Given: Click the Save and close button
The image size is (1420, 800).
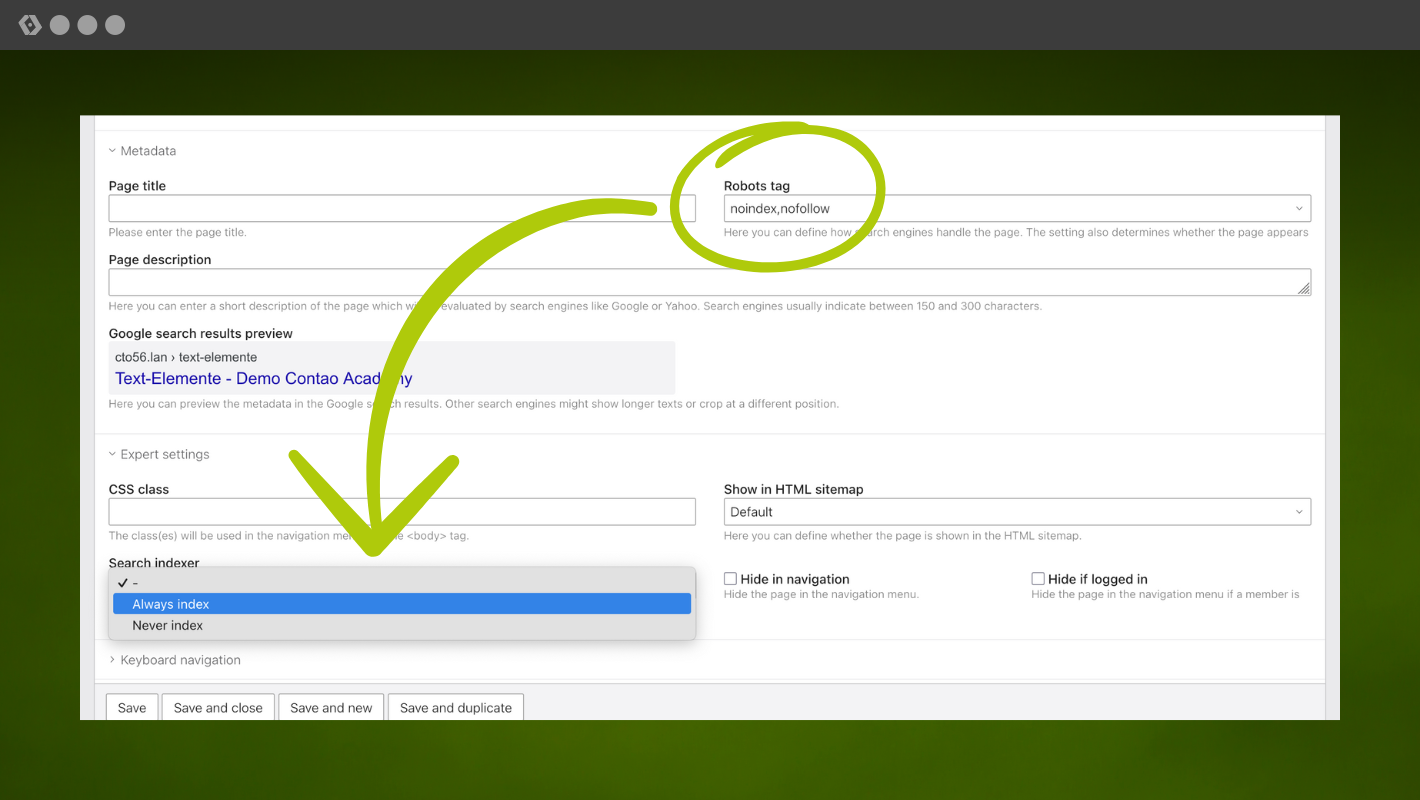Looking at the screenshot, I should tap(218, 707).
